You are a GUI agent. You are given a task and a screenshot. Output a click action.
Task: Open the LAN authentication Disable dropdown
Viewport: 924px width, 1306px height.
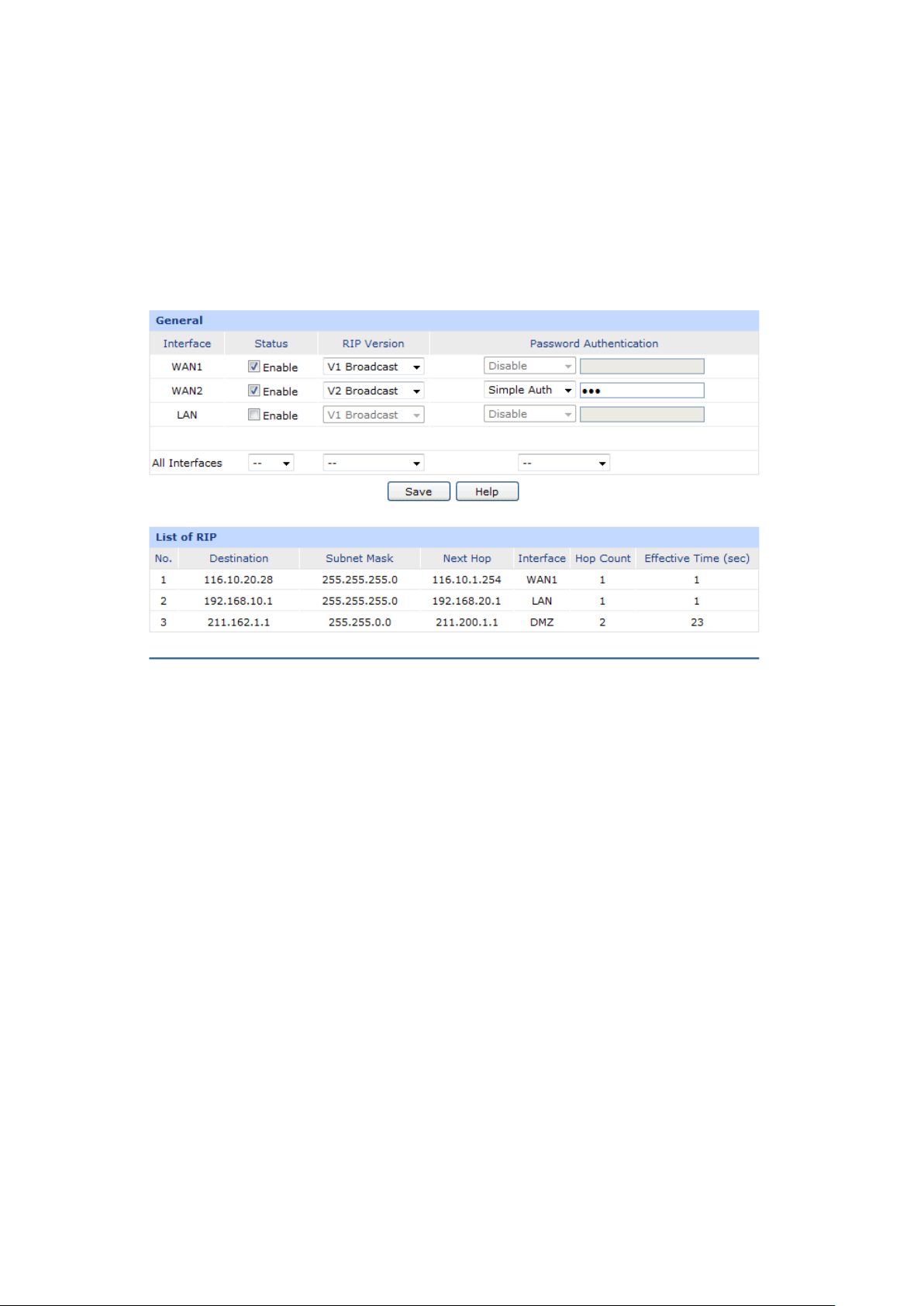pyautogui.click(x=529, y=414)
